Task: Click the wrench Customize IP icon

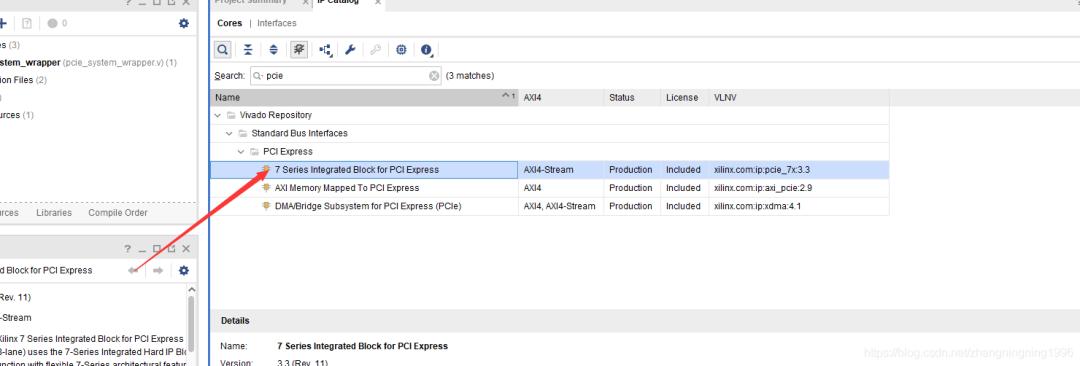Action: point(350,50)
